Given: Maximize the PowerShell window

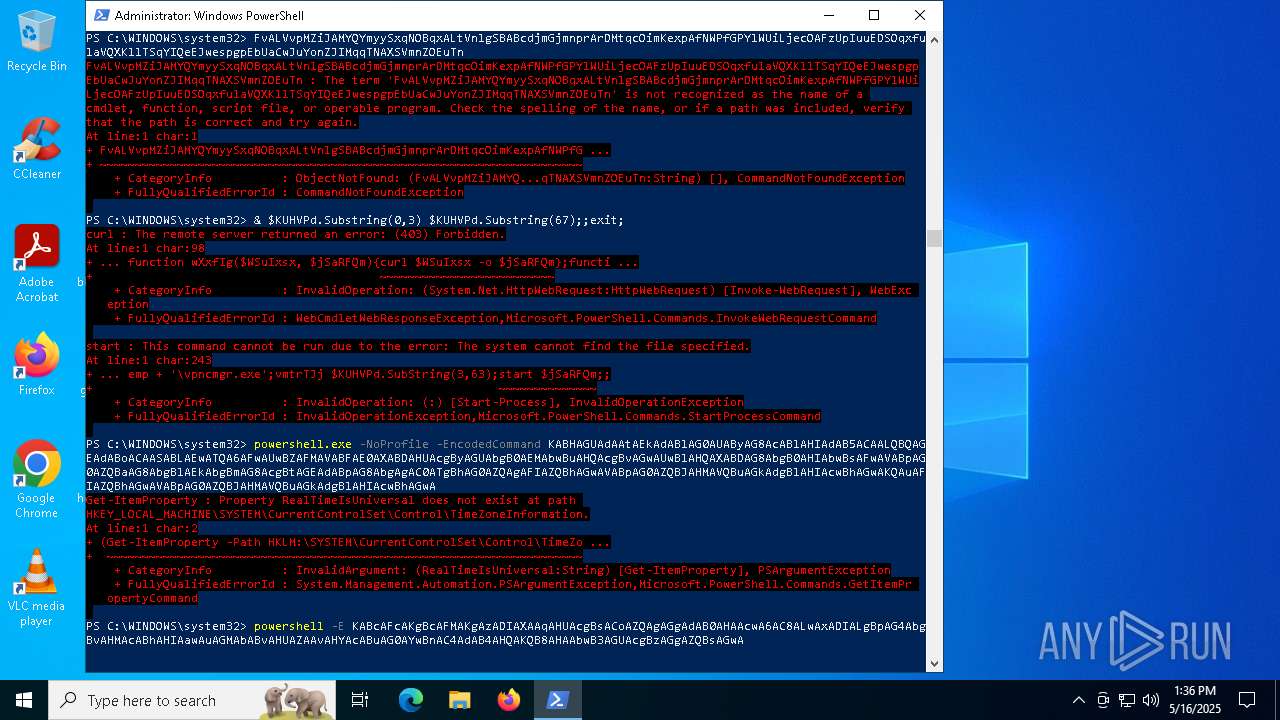Looking at the screenshot, I should click(x=874, y=15).
